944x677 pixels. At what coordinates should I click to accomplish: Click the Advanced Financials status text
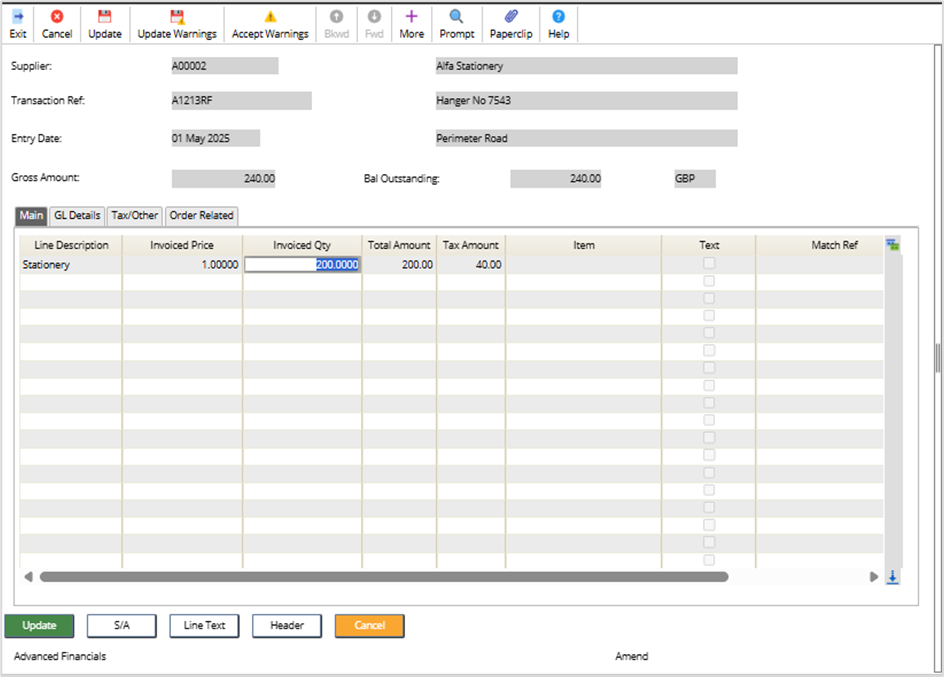pyautogui.click(x=60, y=657)
